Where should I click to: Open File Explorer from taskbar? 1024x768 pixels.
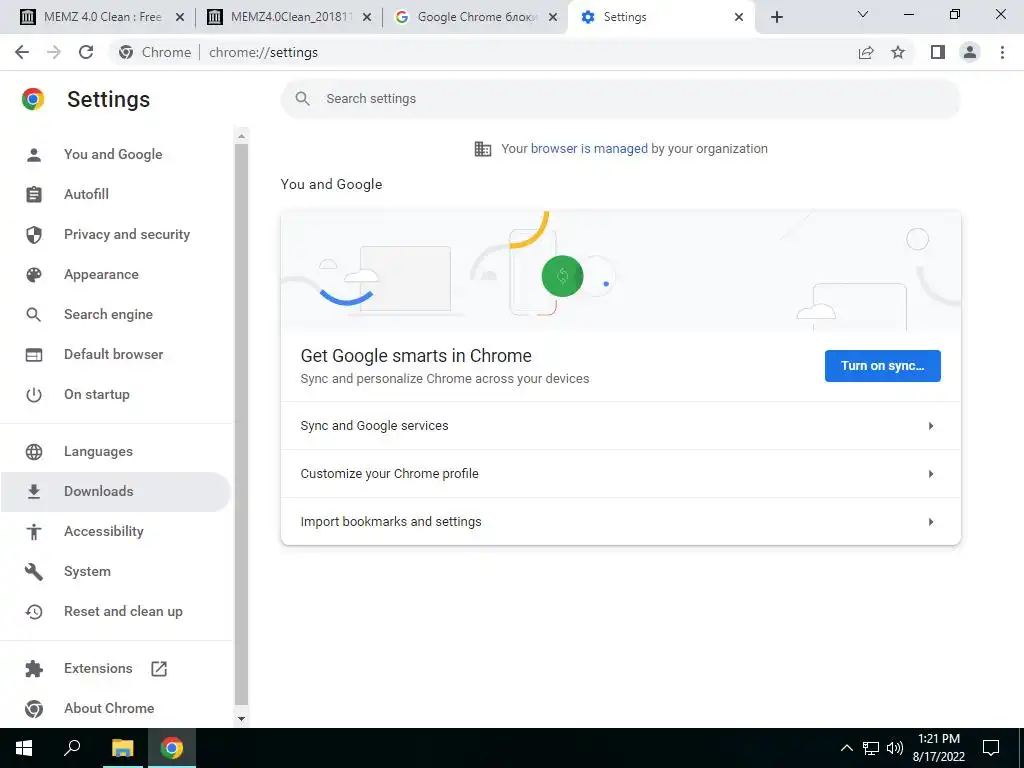(122, 748)
